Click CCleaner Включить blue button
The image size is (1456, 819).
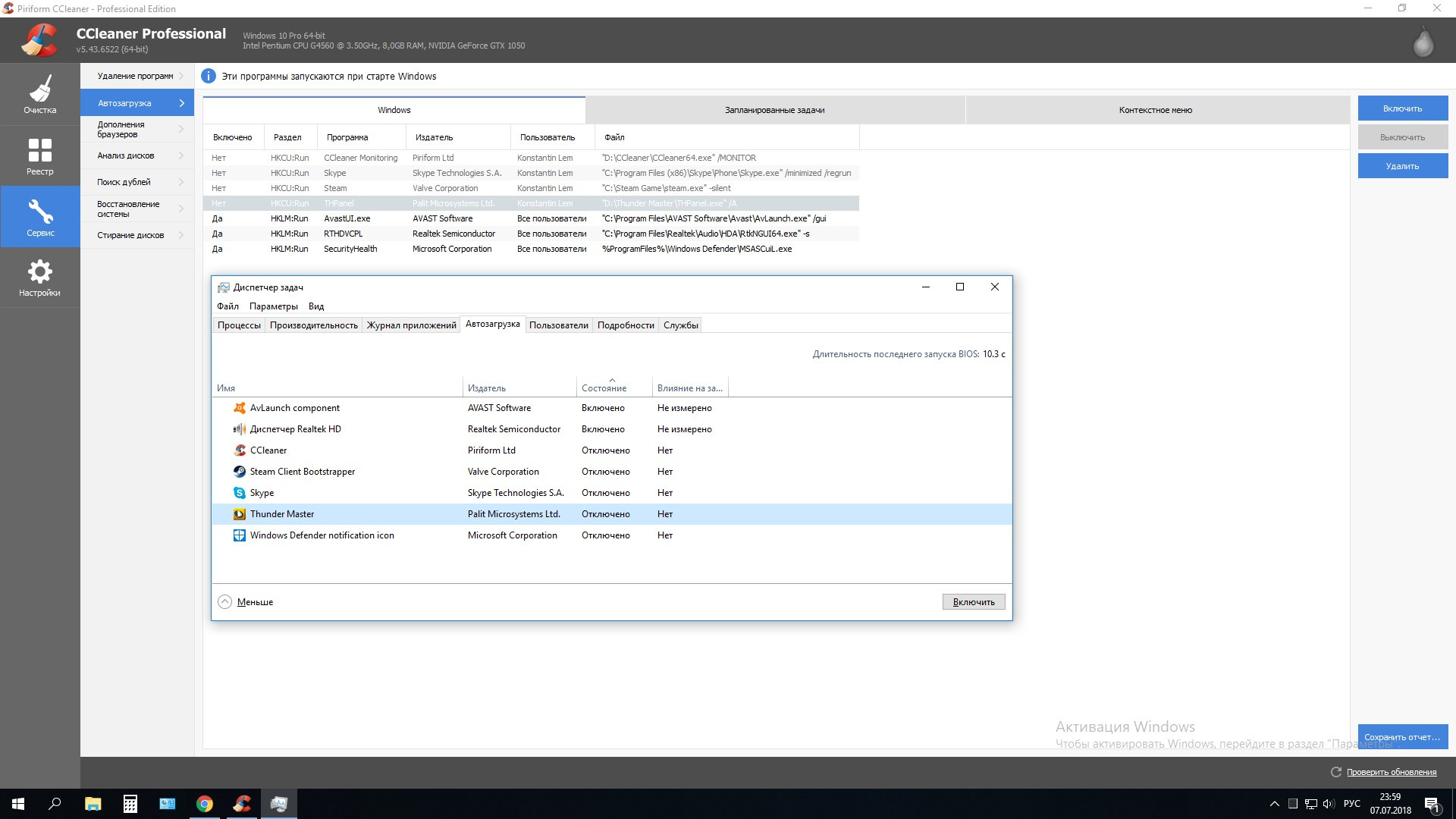pyautogui.click(x=1403, y=108)
